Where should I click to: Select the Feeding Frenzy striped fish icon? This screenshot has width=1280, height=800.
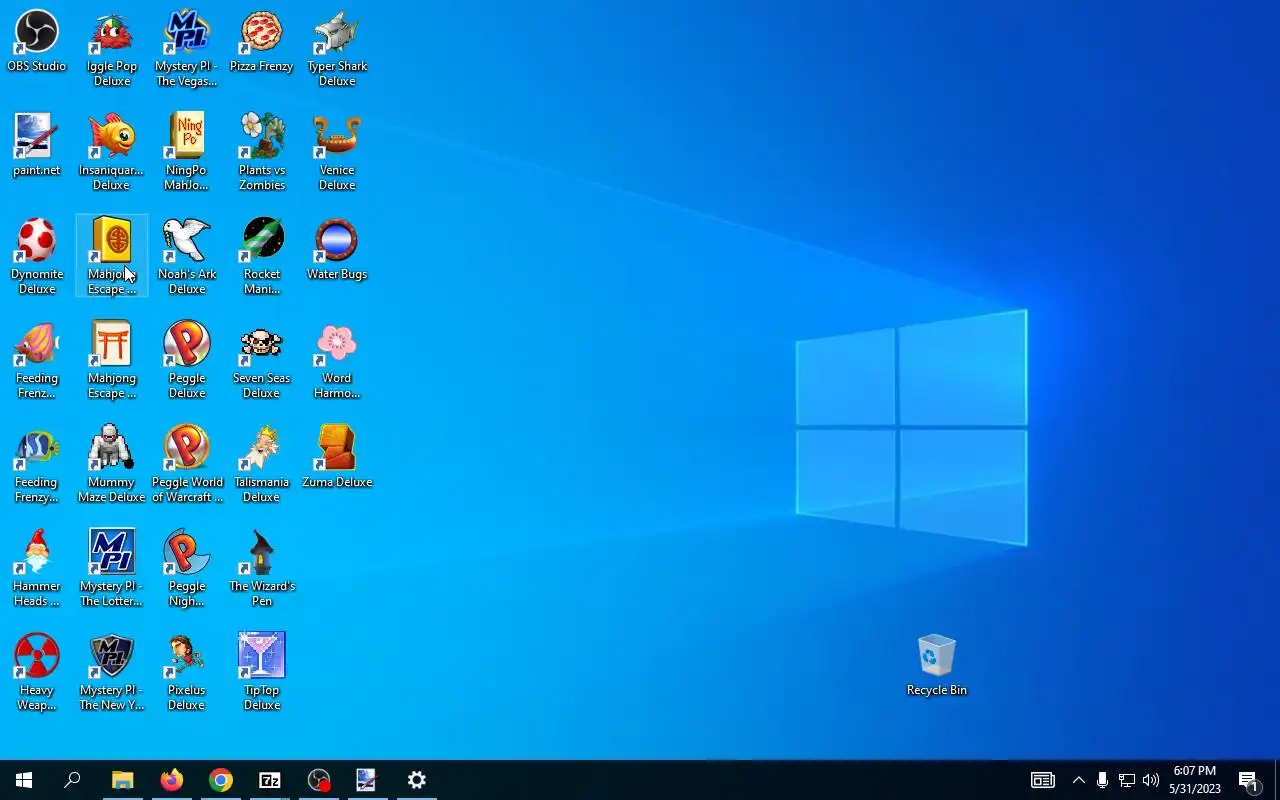[37, 465]
